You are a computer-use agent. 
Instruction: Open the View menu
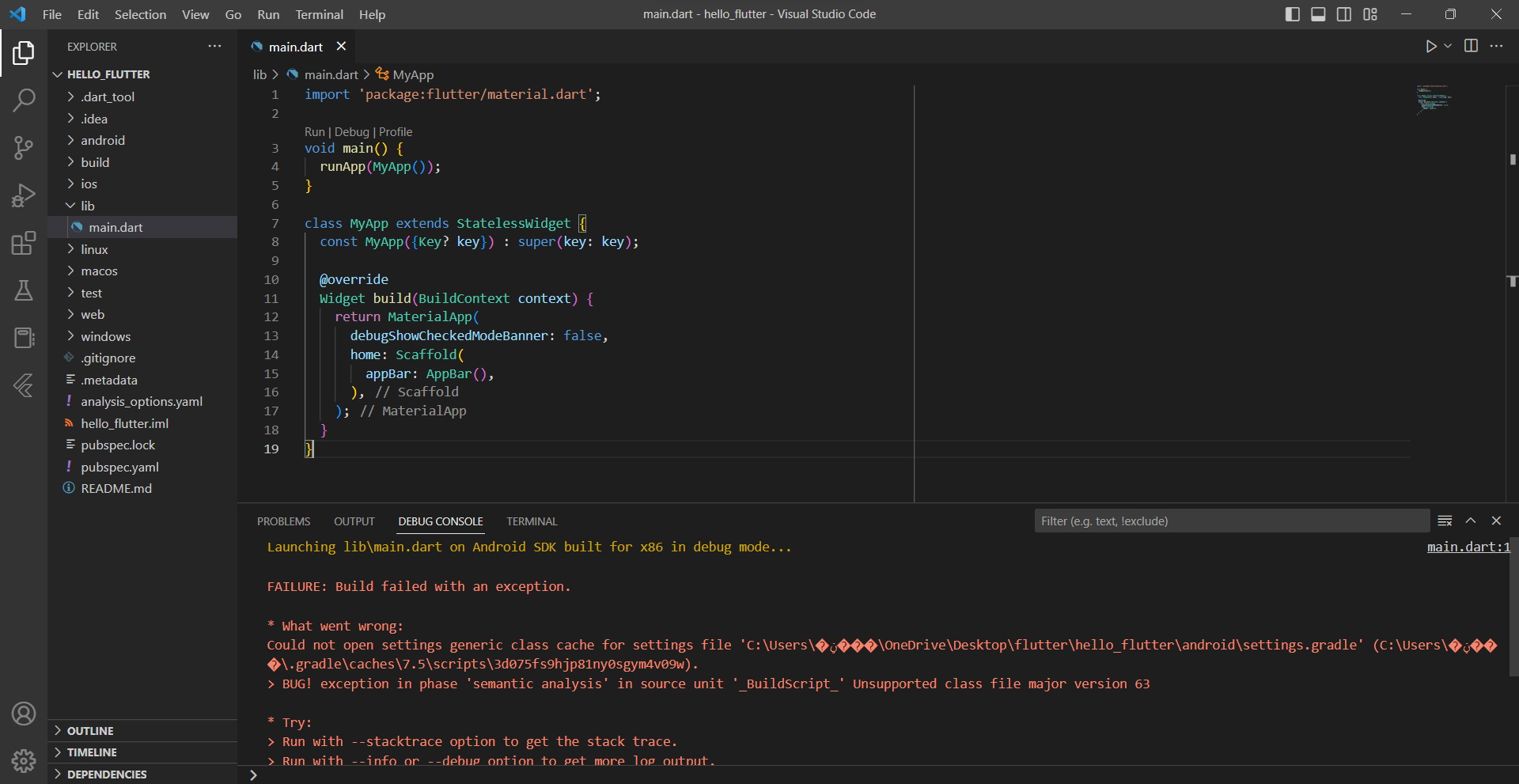(195, 14)
